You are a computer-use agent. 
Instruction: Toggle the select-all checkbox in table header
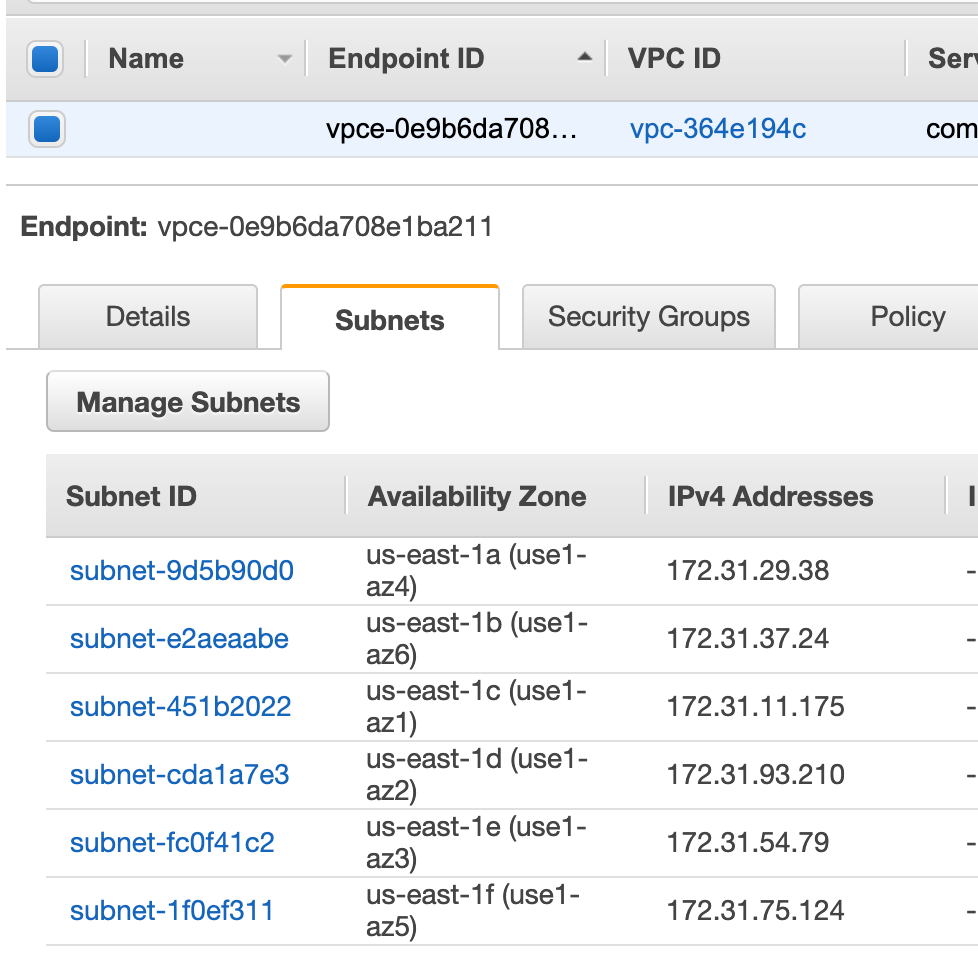coord(45,59)
